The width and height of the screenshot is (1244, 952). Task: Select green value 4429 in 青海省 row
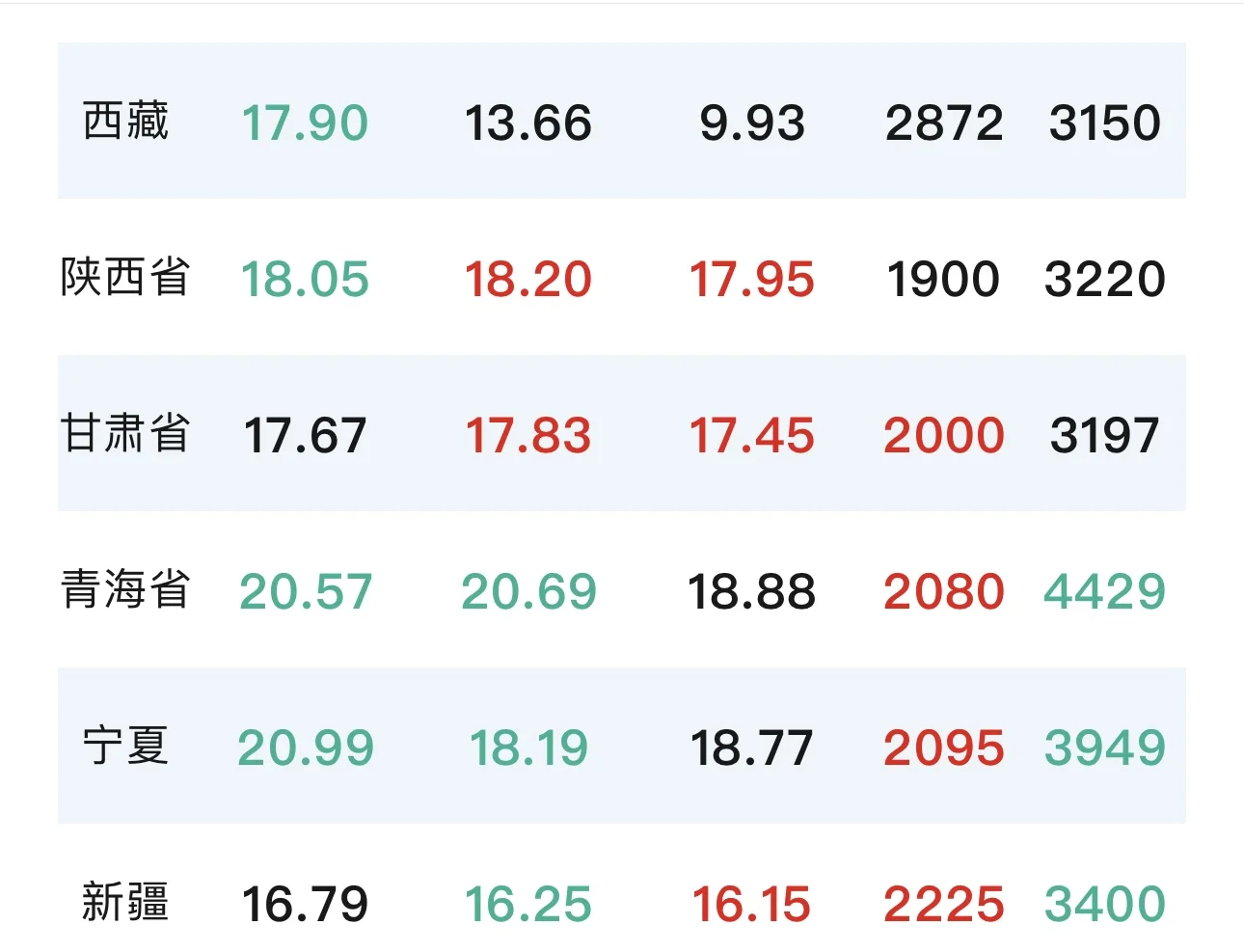[x=1105, y=592]
